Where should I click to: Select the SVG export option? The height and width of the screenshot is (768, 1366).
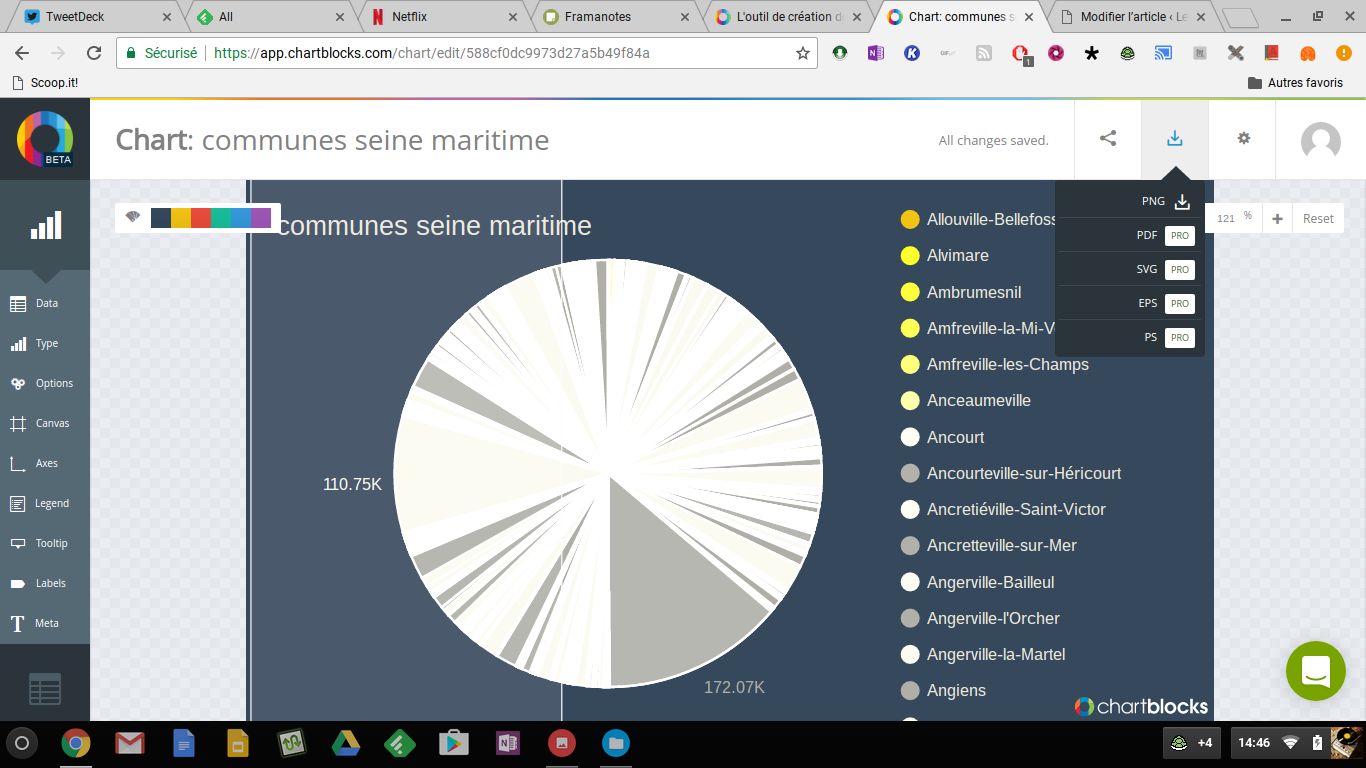(x=1130, y=269)
